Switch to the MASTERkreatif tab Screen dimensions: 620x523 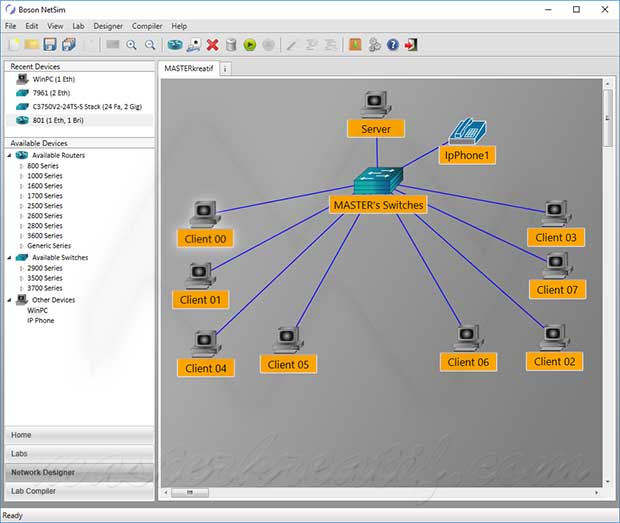pyautogui.click(x=189, y=68)
